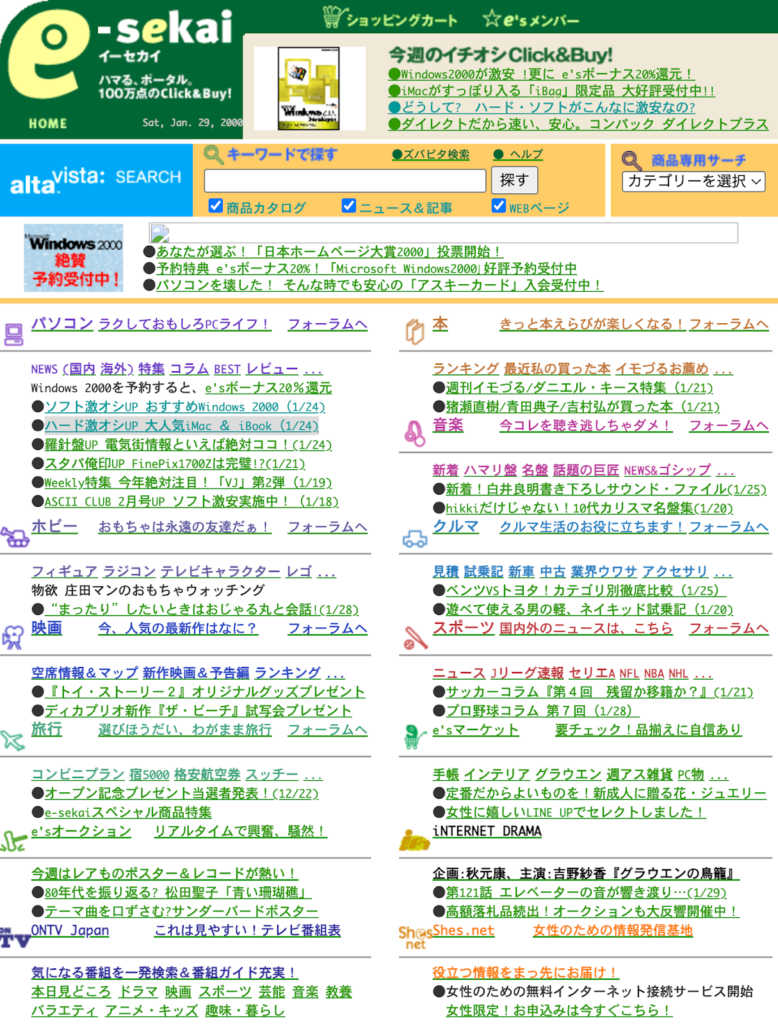This screenshot has width=778, height=1024.
Task: Click the sports baseball bat icon
Action: coord(414,638)
